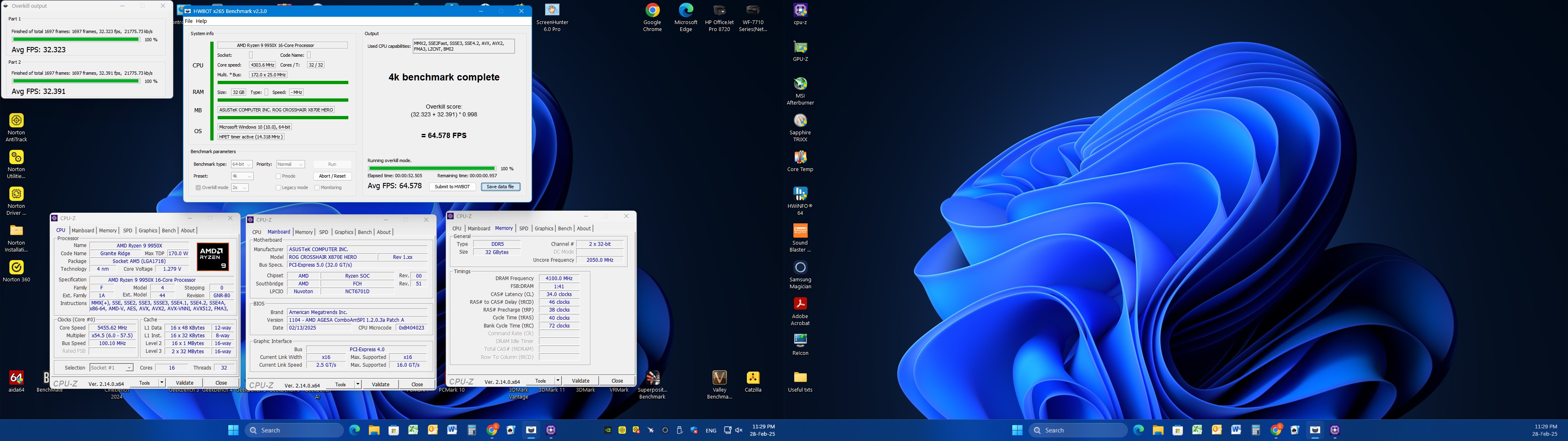The width and height of the screenshot is (1568, 441).
Task: Click the Used CPU capabilities text box
Action: (x=463, y=46)
